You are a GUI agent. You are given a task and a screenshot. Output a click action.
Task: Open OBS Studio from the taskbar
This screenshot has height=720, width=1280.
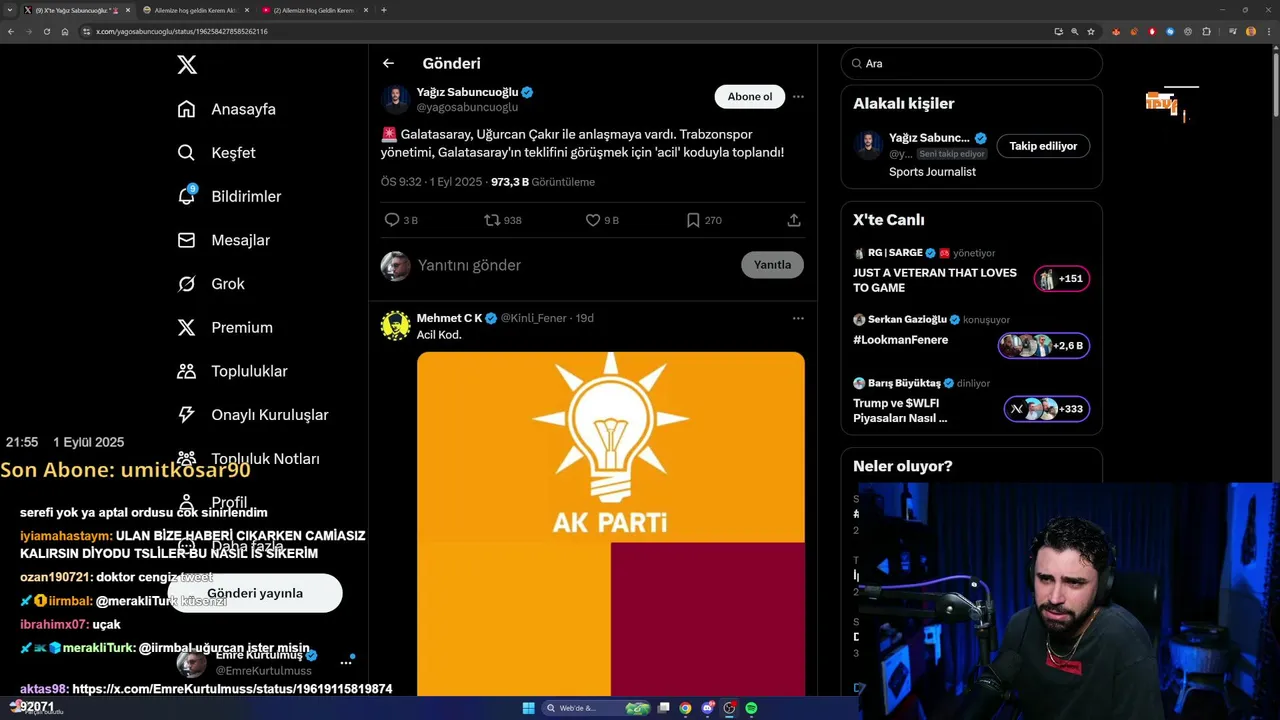[x=729, y=708]
